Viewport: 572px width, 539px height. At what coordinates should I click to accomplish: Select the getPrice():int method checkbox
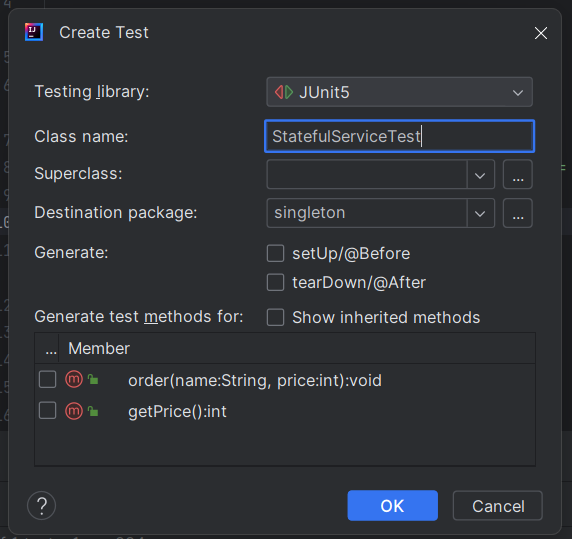pyautogui.click(x=47, y=411)
